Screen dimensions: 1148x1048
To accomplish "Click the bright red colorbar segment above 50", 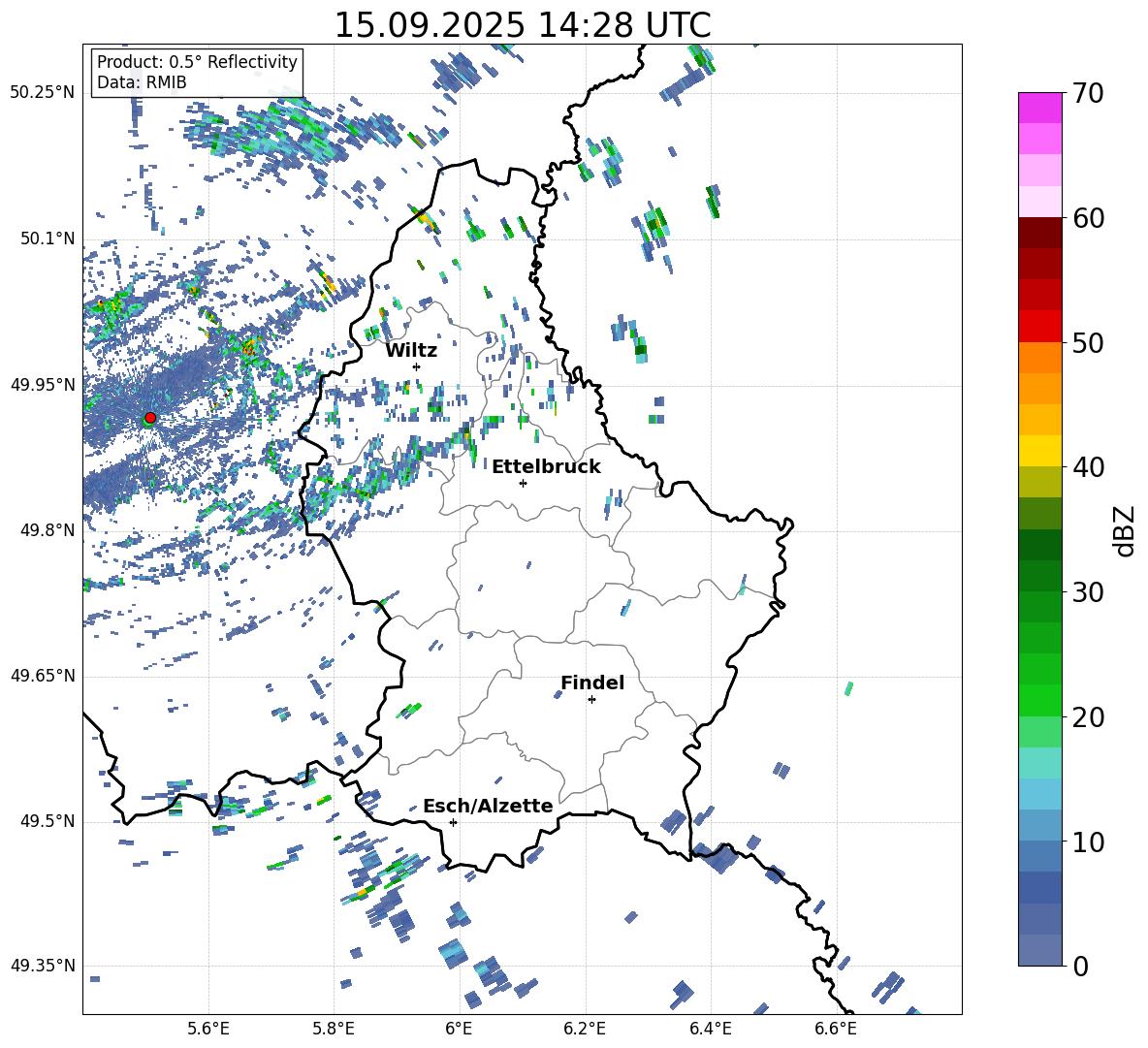I will (x=1039, y=327).
